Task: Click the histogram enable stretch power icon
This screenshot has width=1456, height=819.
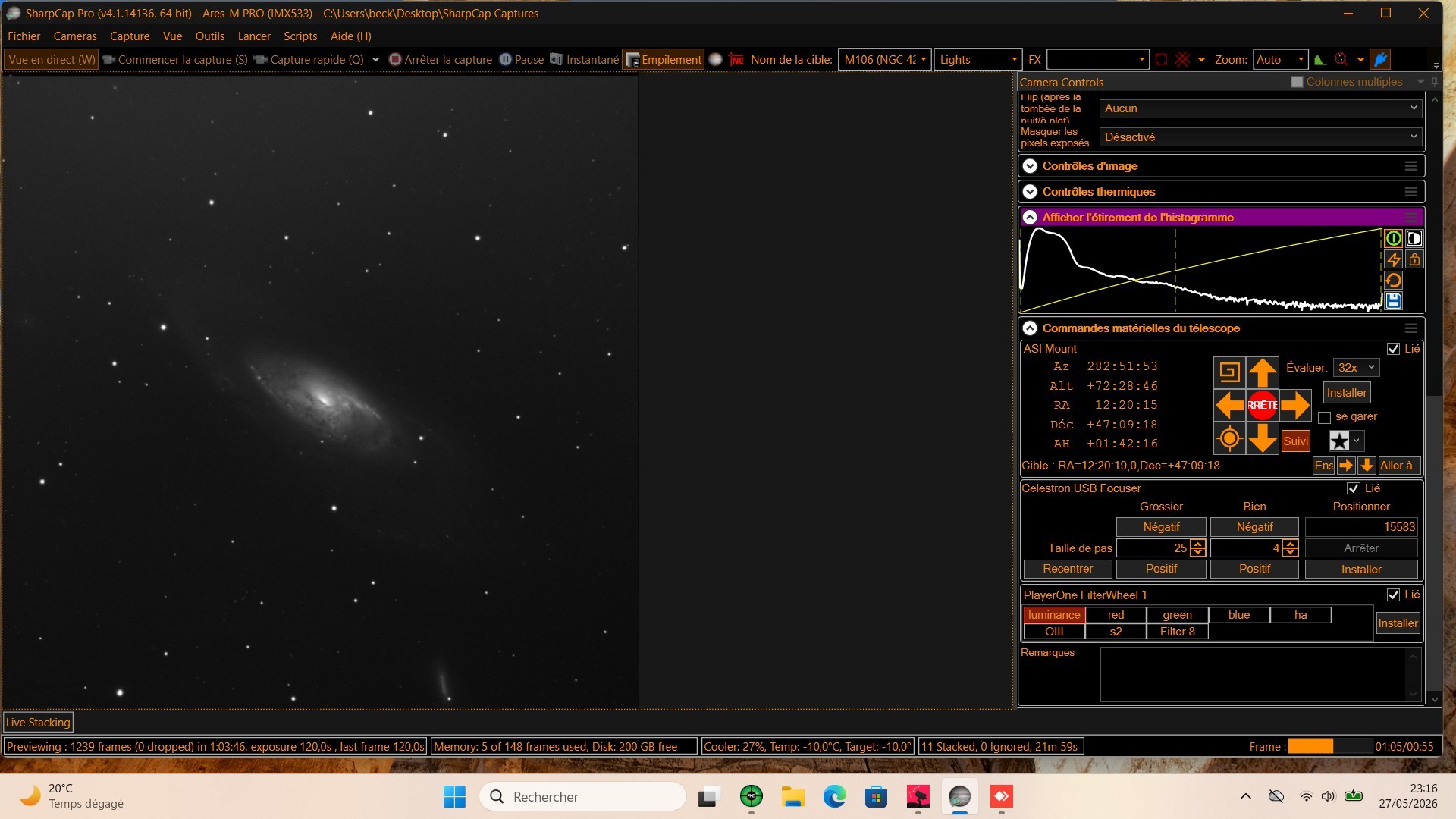Action: pyautogui.click(x=1393, y=238)
